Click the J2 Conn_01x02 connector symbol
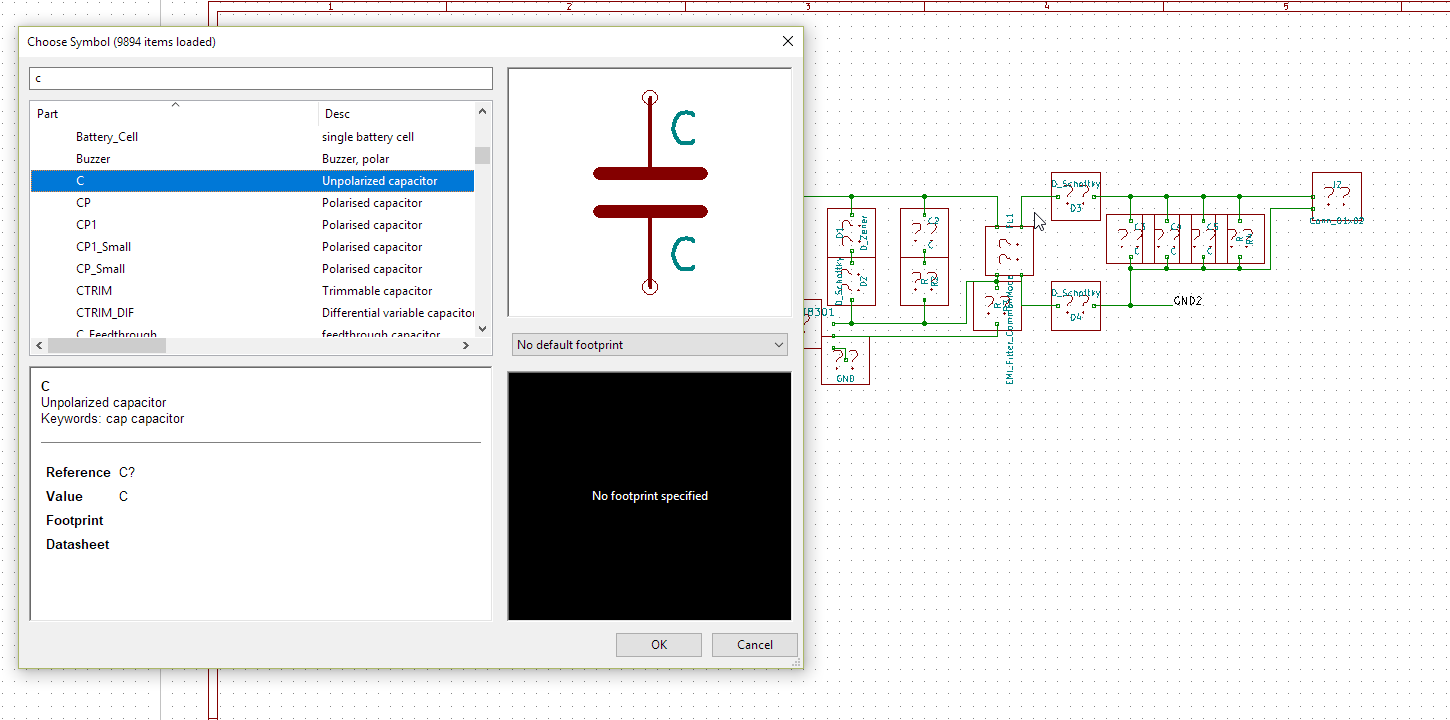 coord(1336,196)
